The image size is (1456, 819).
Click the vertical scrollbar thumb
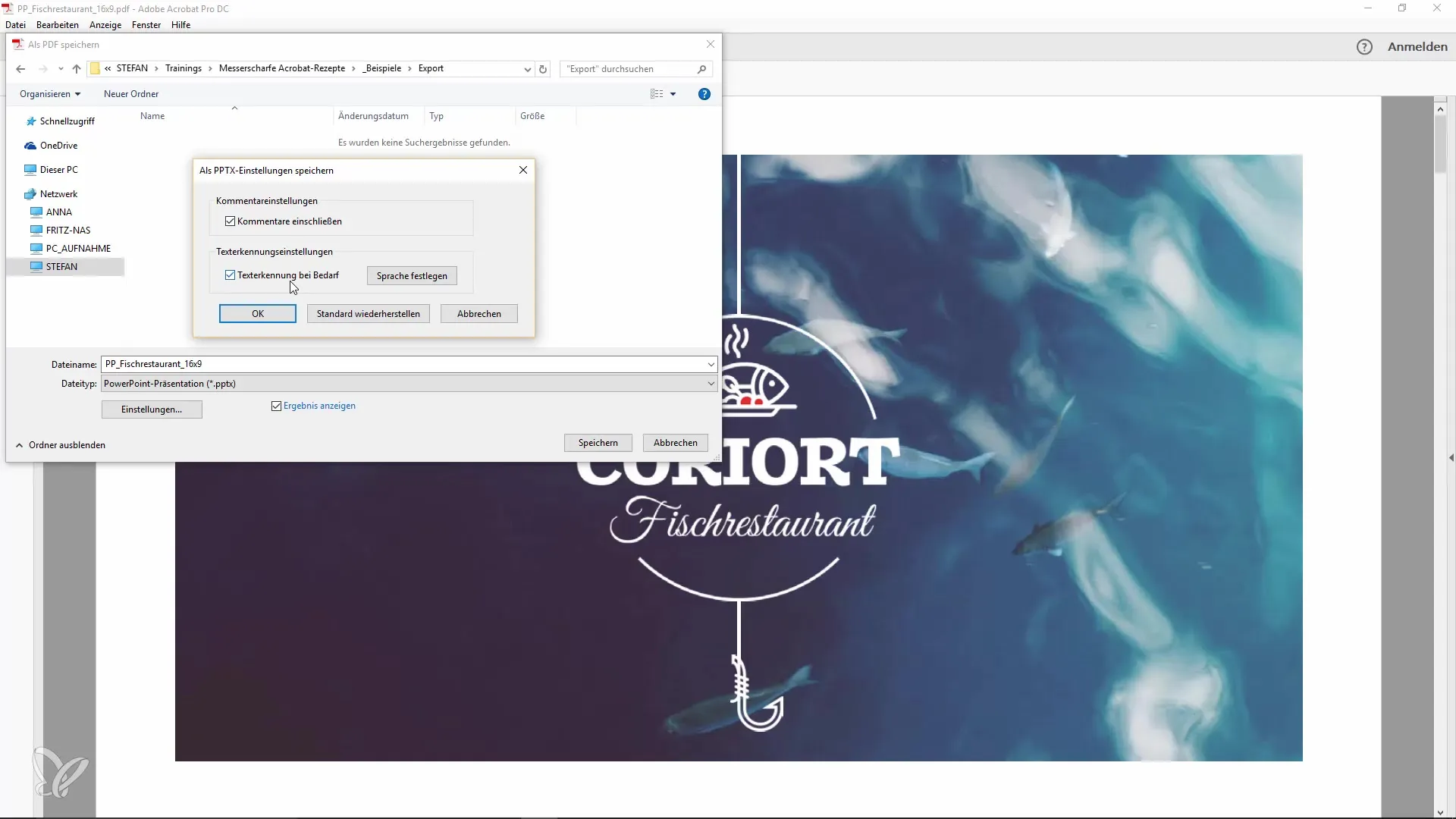[1440, 144]
